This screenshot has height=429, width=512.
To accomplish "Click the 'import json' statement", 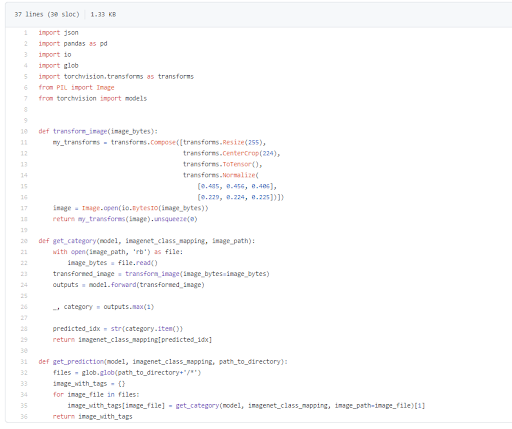I will (x=58, y=33).
